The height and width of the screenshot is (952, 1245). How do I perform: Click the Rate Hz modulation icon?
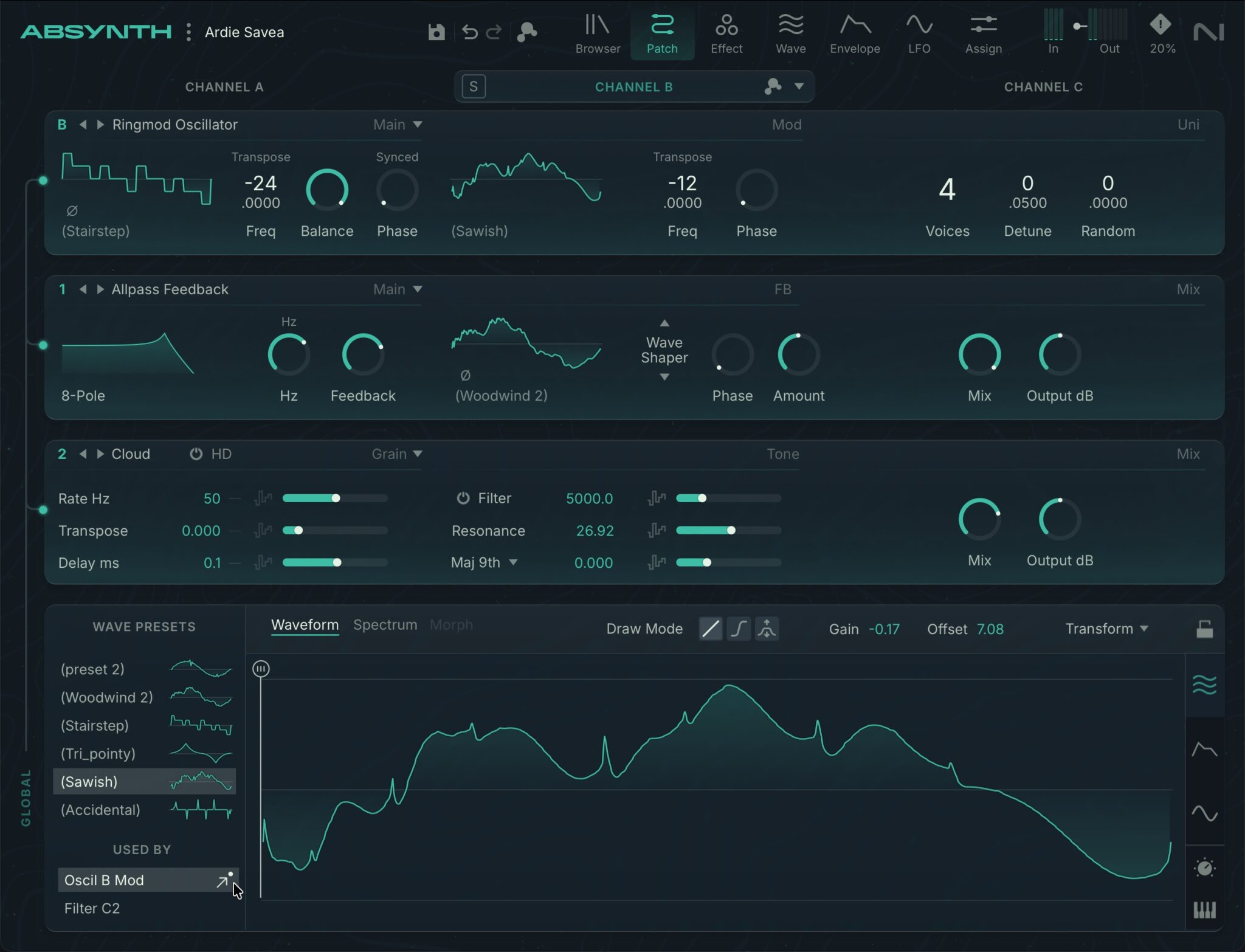coord(263,498)
